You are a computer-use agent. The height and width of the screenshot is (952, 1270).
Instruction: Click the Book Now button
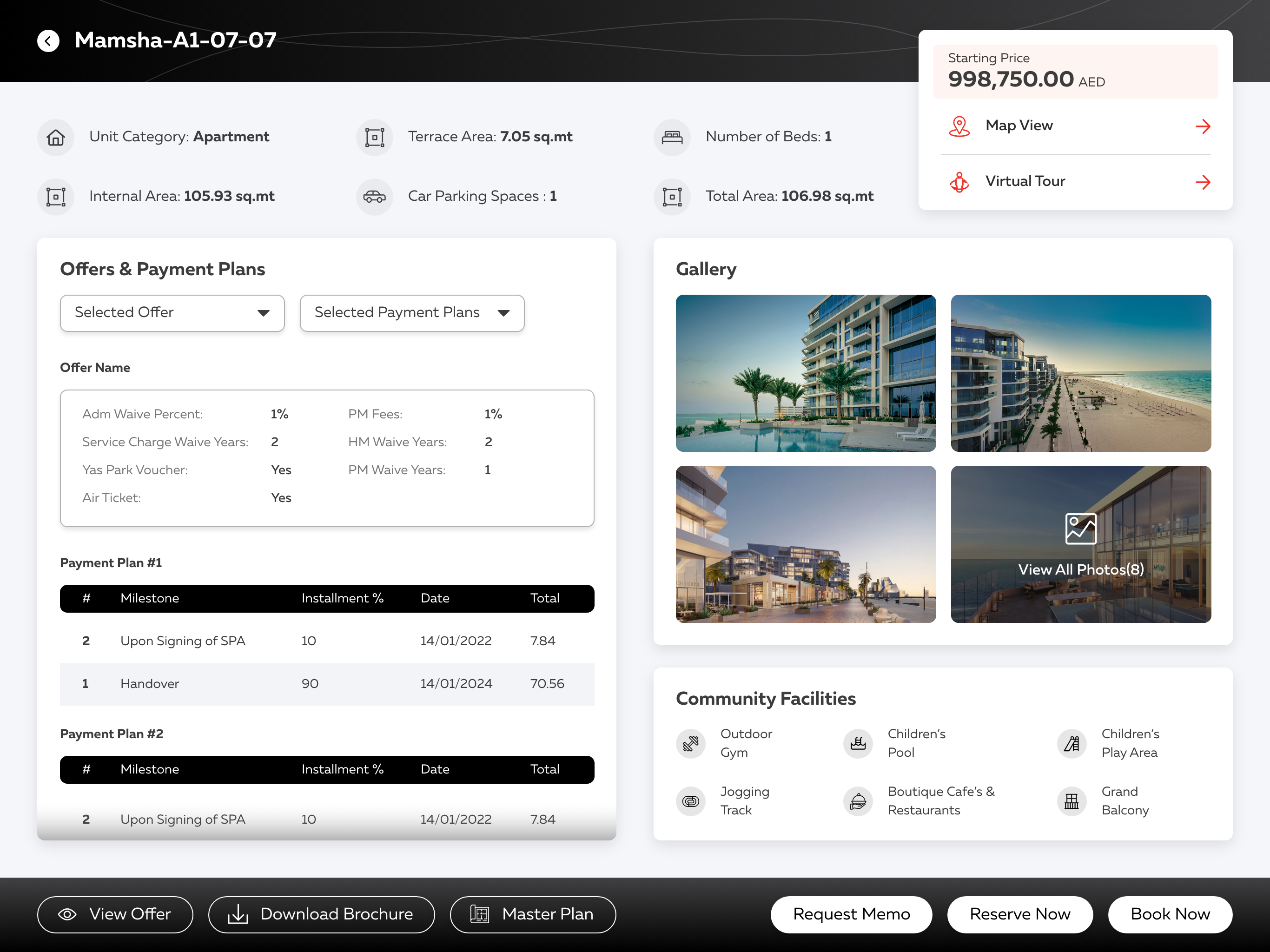(x=1170, y=915)
